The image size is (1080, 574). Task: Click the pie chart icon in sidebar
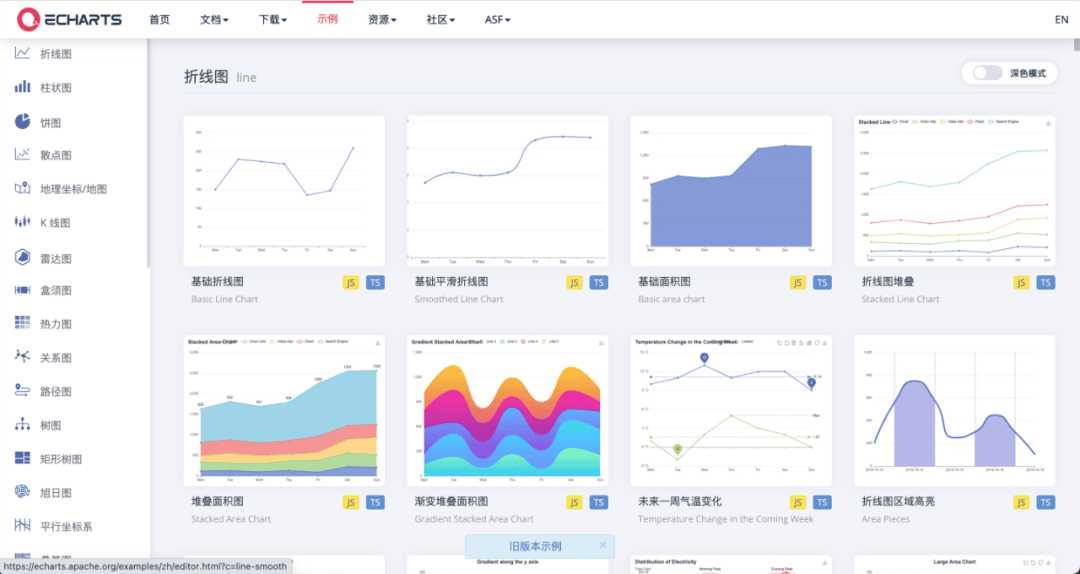[22, 122]
